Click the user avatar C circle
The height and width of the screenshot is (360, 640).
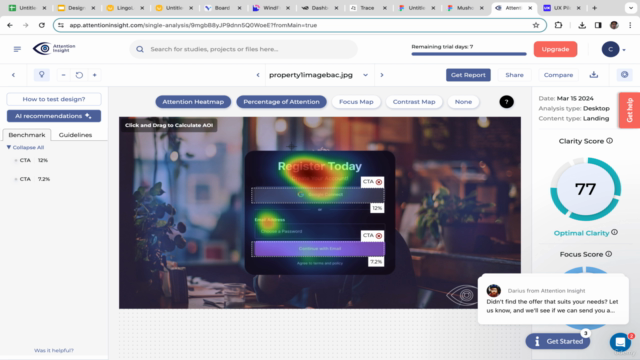coord(610,49)
